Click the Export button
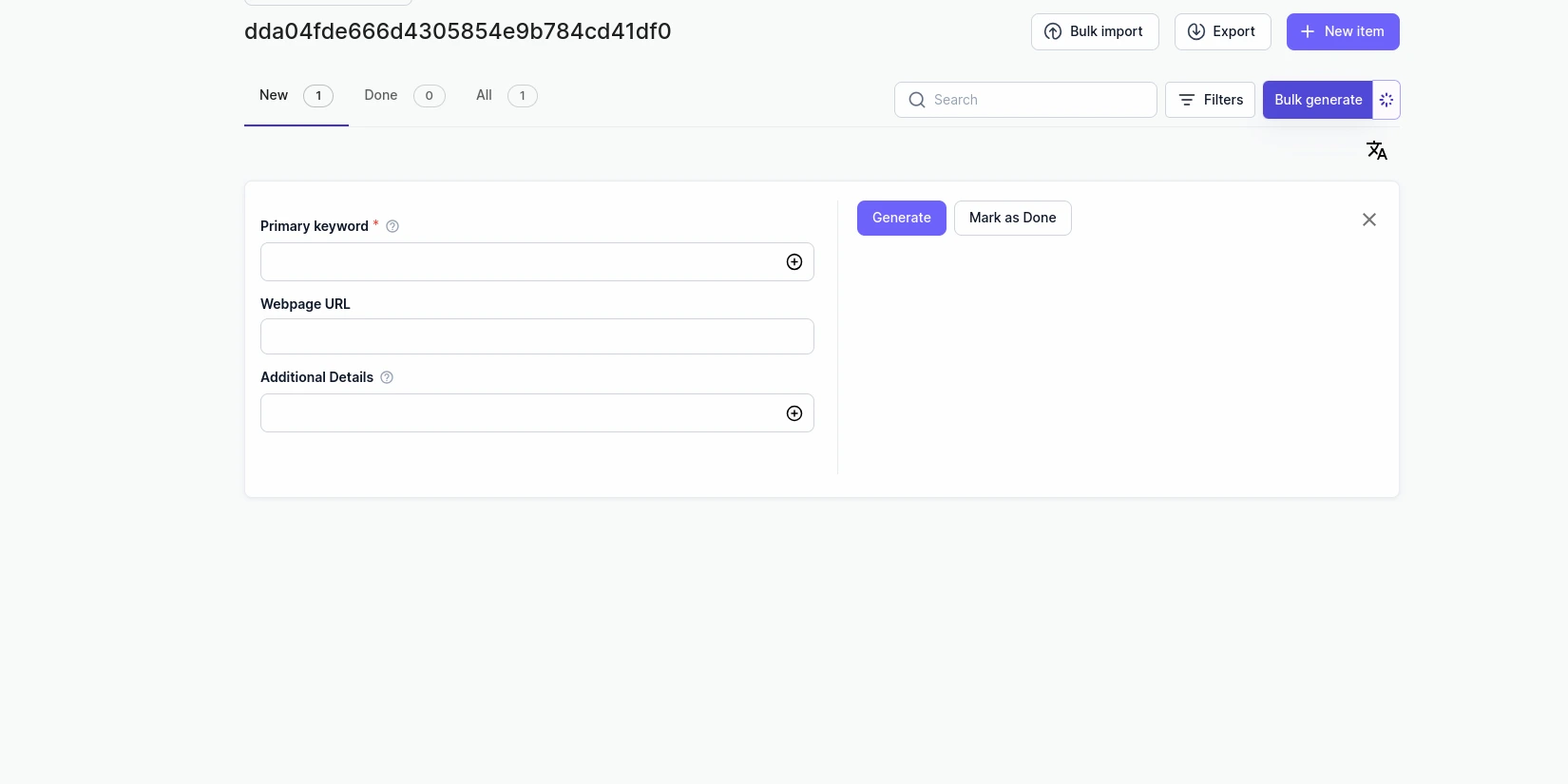 (x=1222, y=31)
